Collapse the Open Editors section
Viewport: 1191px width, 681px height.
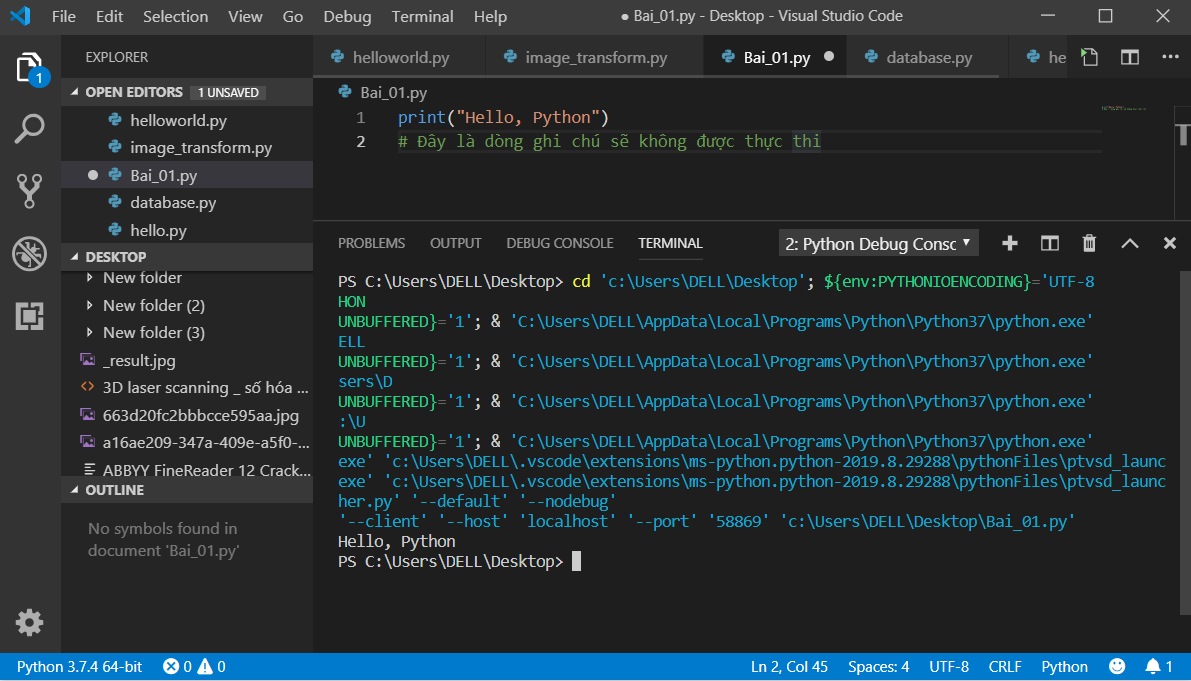(x=134, y=92)
